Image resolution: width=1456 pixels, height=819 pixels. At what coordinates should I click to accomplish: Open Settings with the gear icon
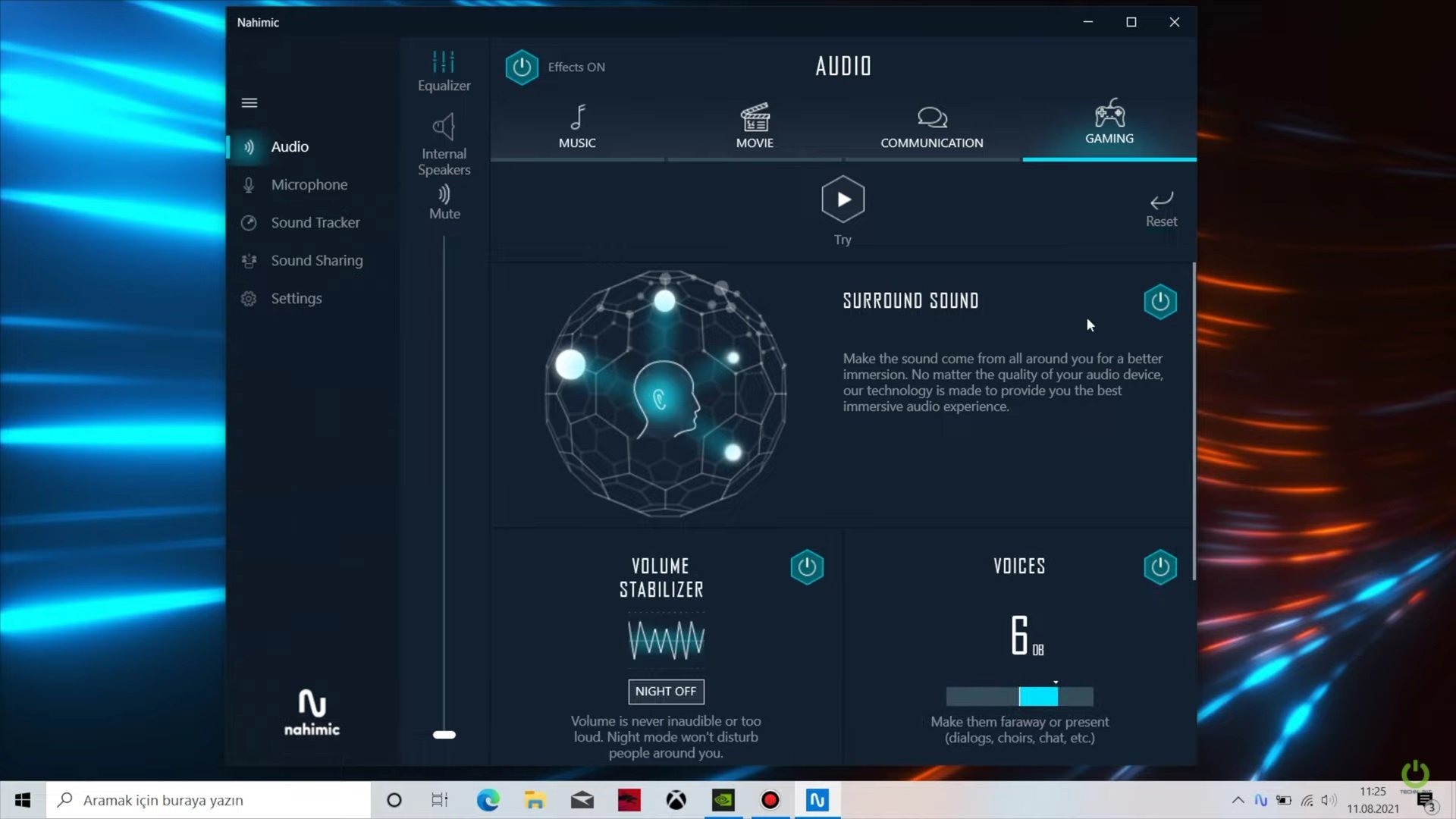tap(249, 299)
